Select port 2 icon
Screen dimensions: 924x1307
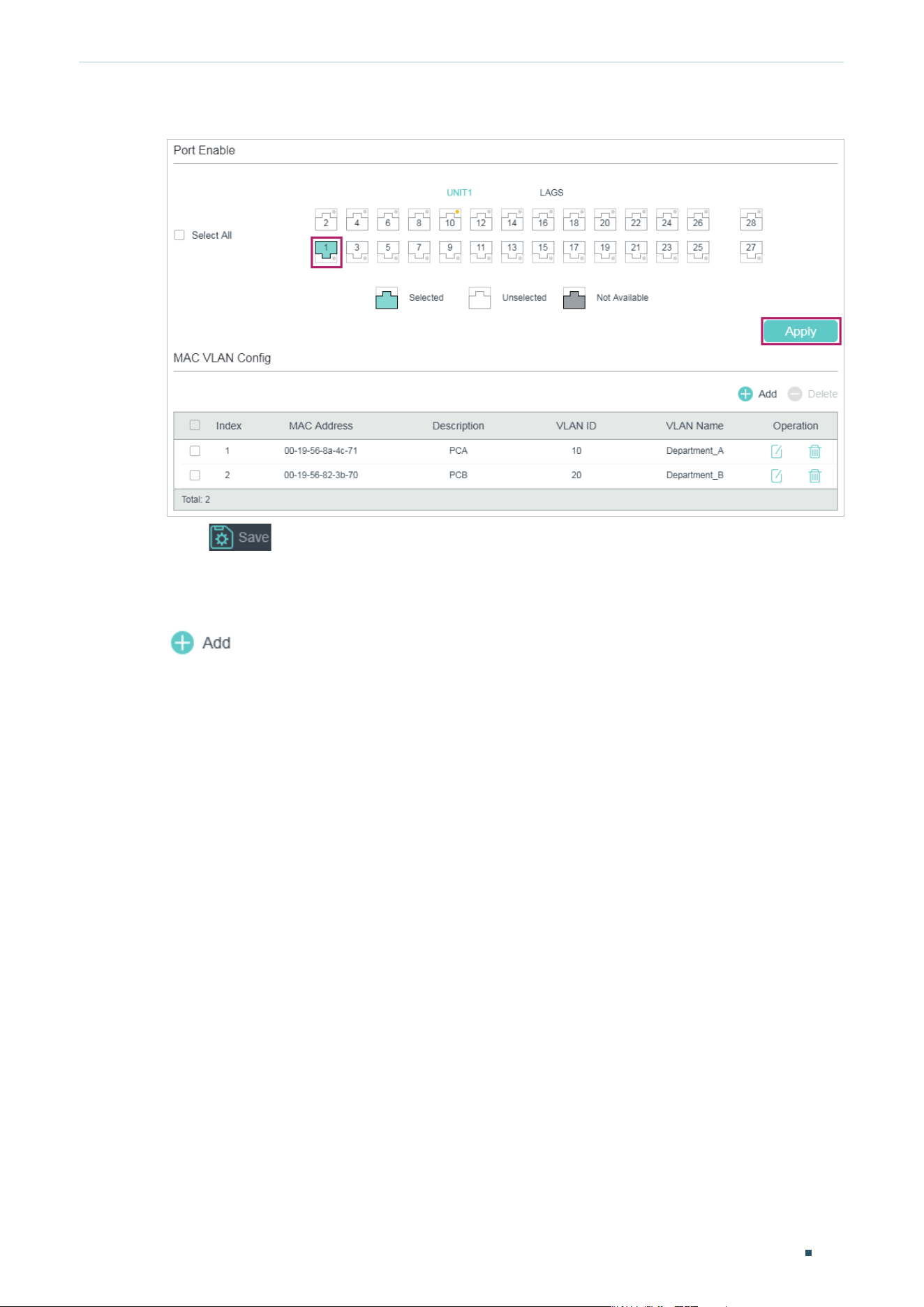(x=326, y=219)
